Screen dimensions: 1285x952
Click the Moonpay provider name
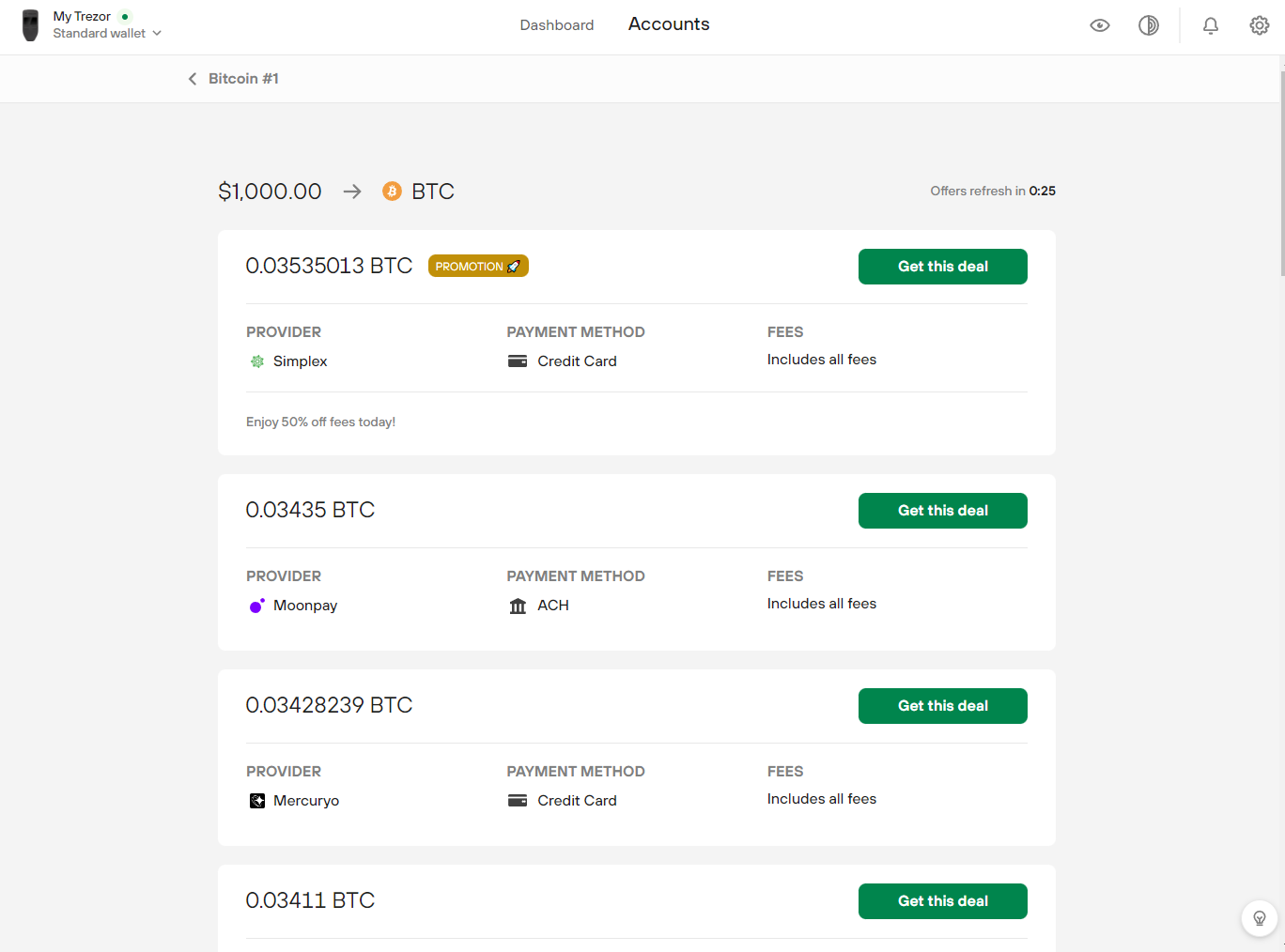pos(305,606)
